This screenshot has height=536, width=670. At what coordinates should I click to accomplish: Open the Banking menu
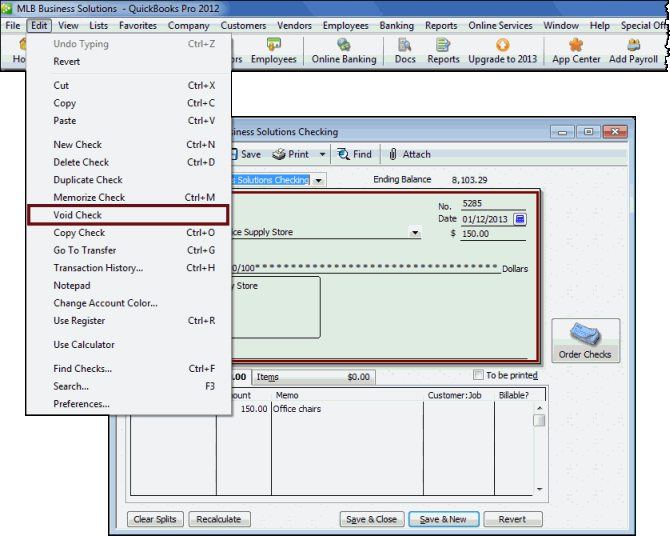[397, 26]
